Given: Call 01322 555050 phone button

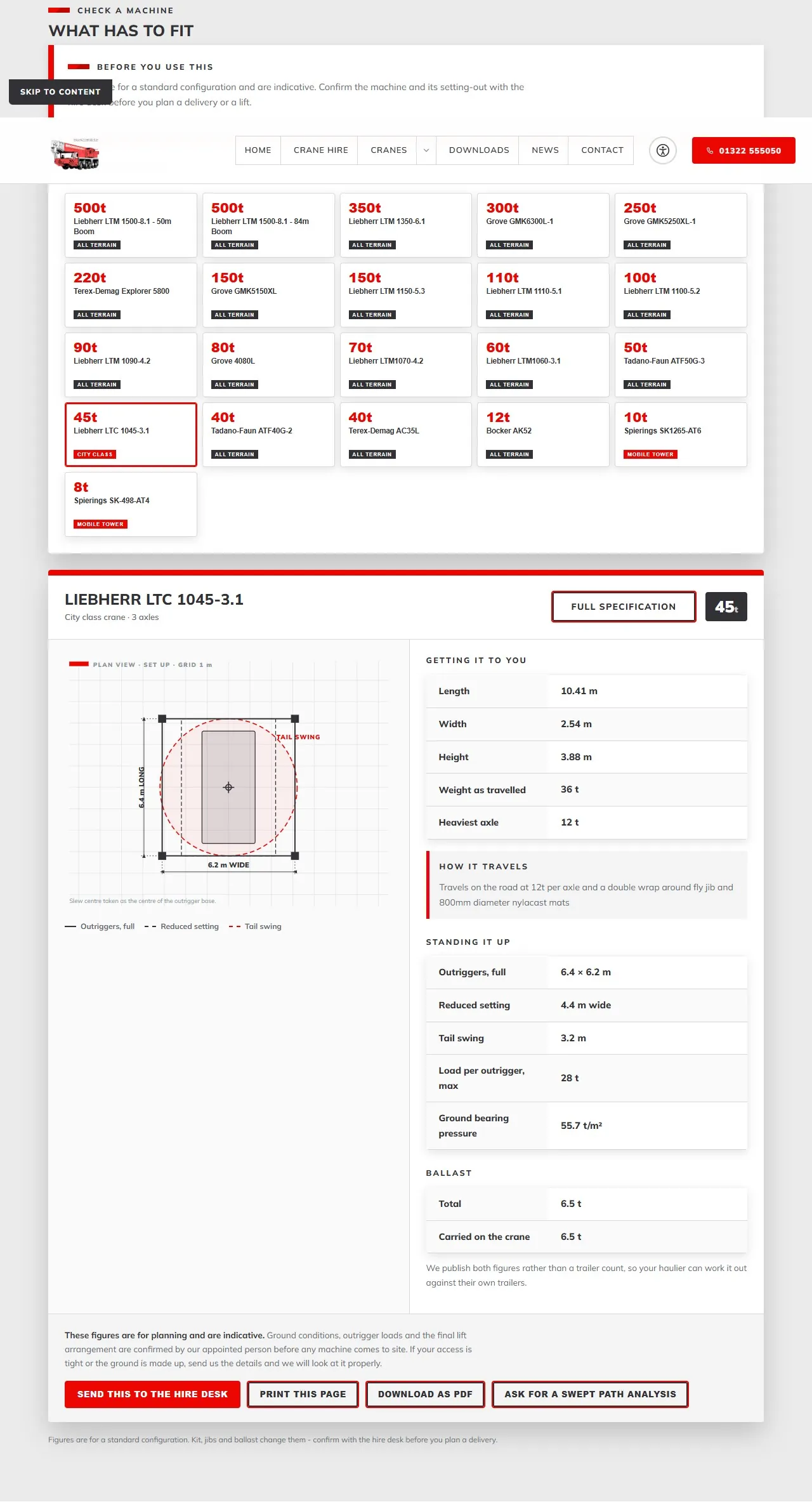Looking at the screenshot, I should (x=743, y=150).
